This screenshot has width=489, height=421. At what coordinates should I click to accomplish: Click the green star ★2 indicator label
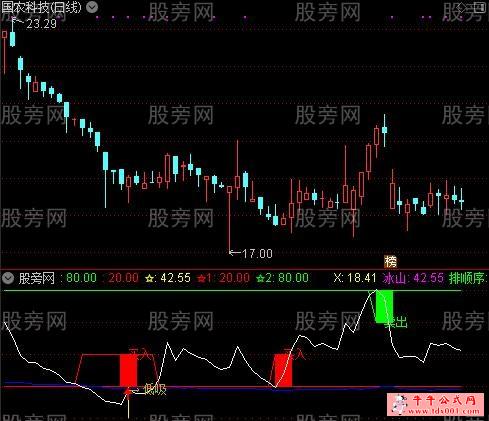[x=282, y=278]
